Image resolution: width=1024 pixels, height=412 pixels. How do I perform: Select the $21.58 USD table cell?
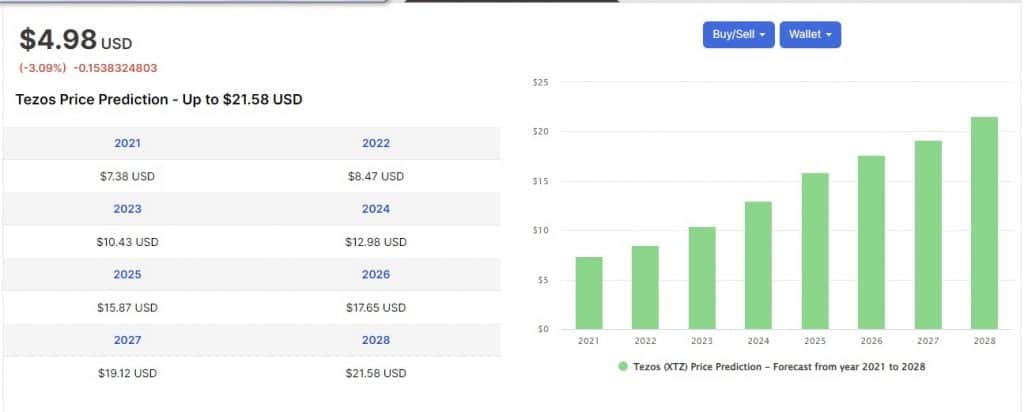(x=376, y=373)
